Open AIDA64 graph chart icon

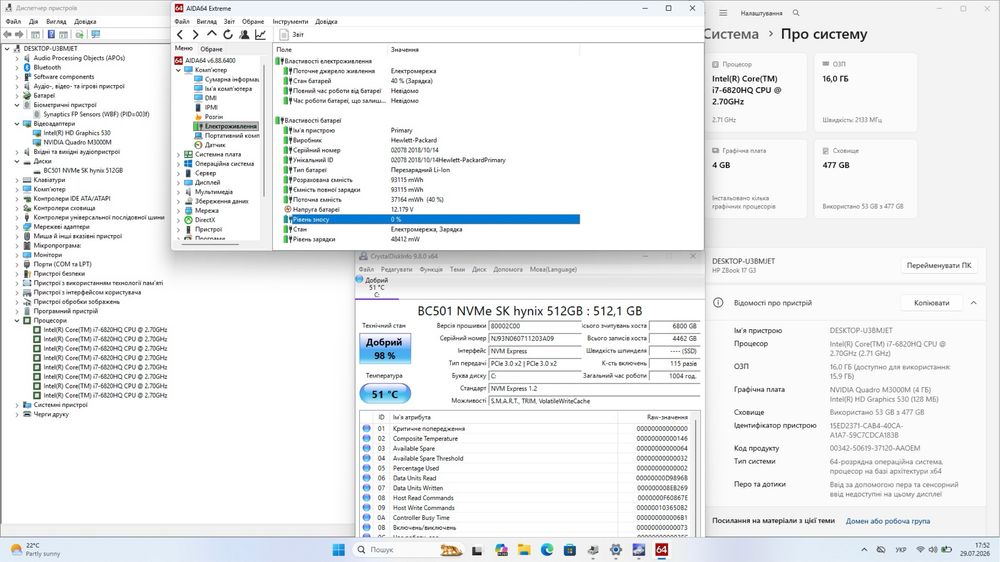tap(260, 34)
